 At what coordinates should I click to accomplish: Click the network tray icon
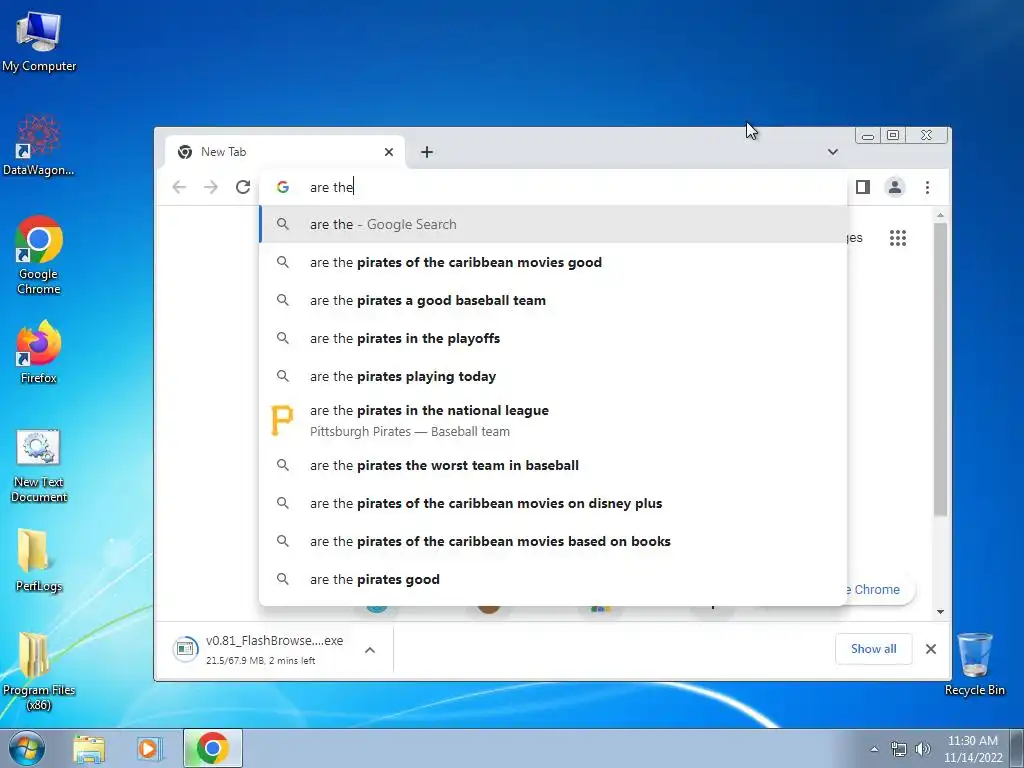(899, 749)
